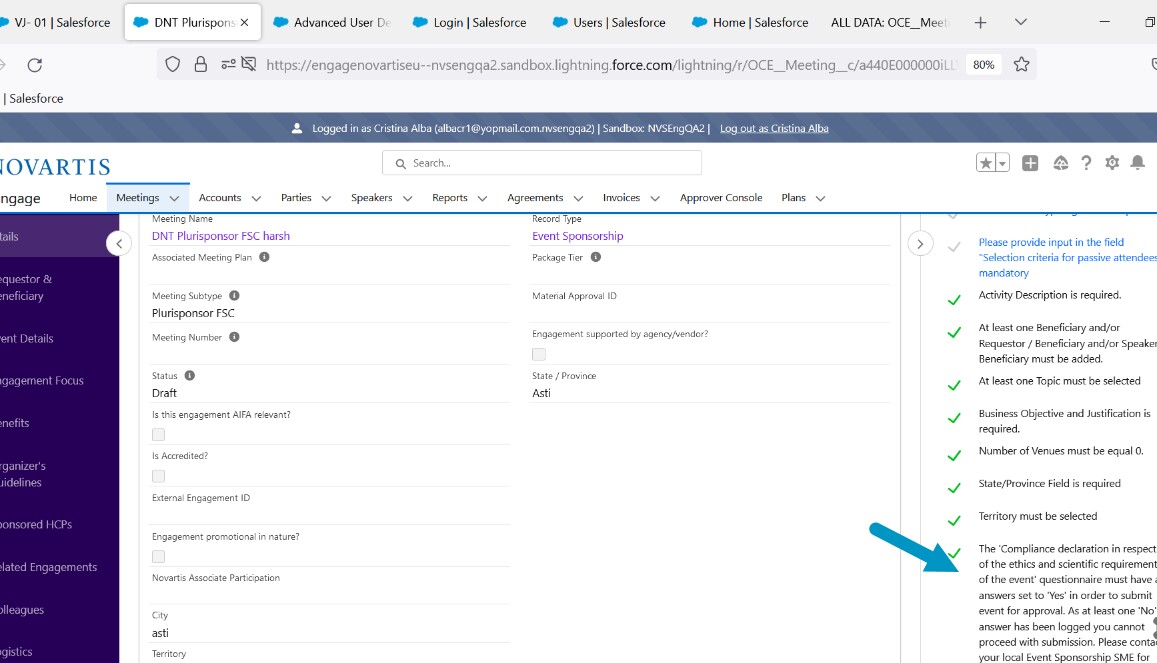Click 'Territory must be selected' validation text
Image resolution: width=1157 pixels, height=663 pixels.
click(x=1037, y=516)
